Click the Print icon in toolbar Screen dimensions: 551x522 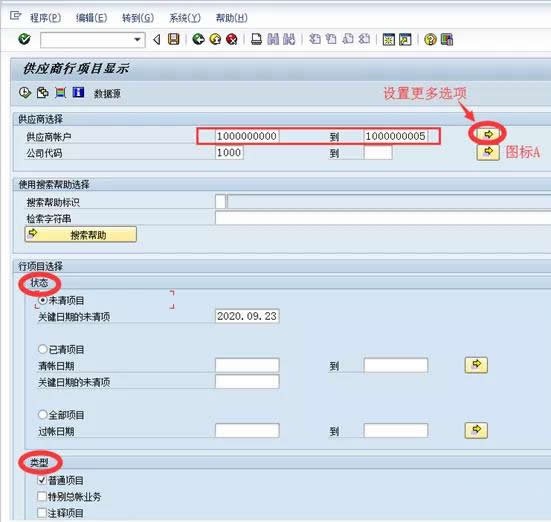coord(257,39)
